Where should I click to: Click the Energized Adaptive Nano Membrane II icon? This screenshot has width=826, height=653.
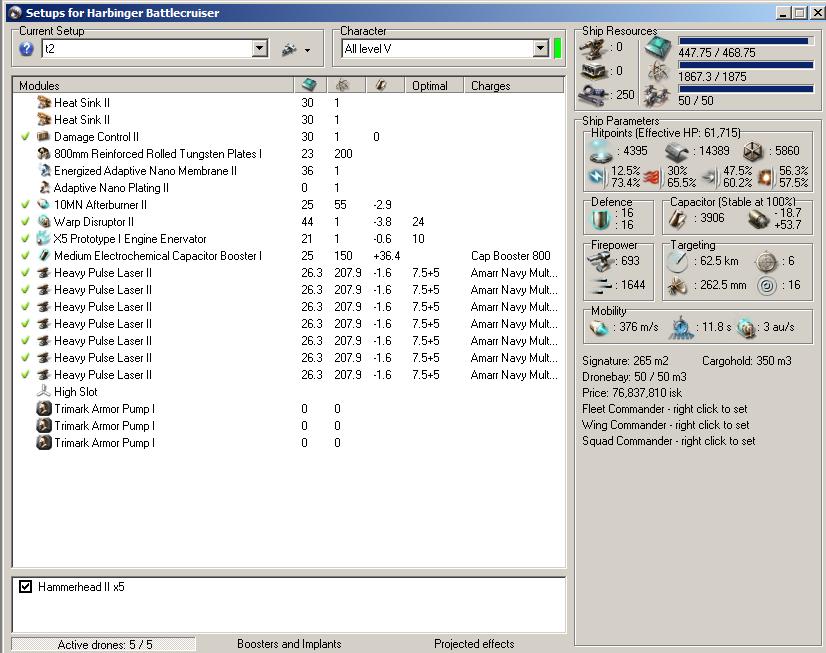[44, 171]
